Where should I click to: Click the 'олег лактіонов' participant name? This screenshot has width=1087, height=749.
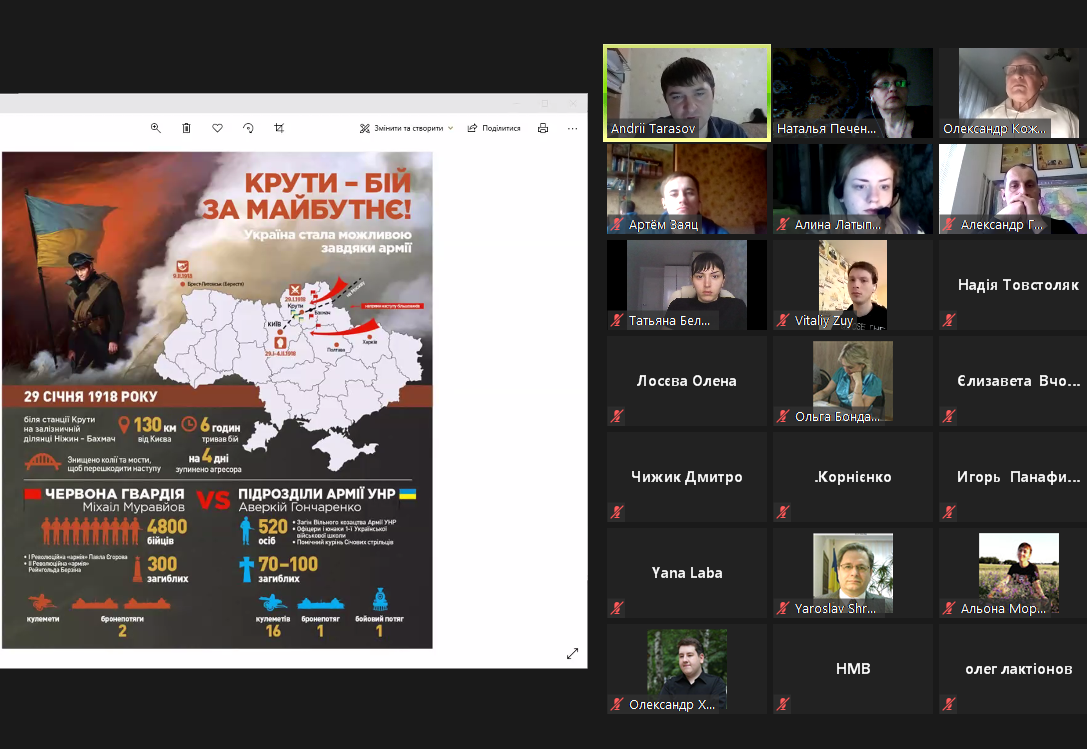[x=1018, y=668]
